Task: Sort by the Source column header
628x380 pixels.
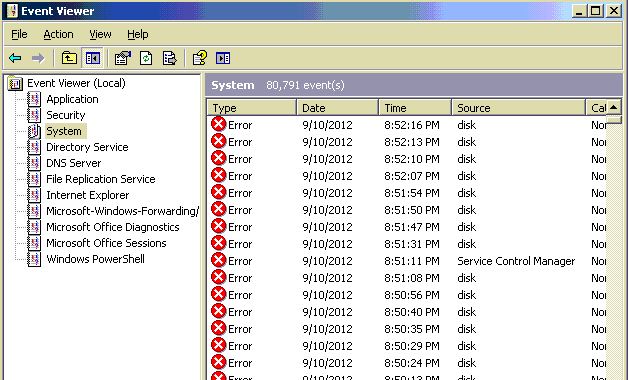Action: [519, 108]
